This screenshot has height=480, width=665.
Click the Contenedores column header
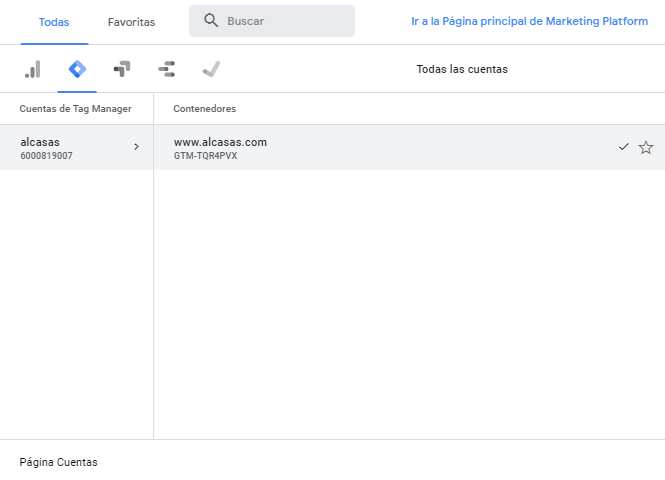click(x=204, y=108)
